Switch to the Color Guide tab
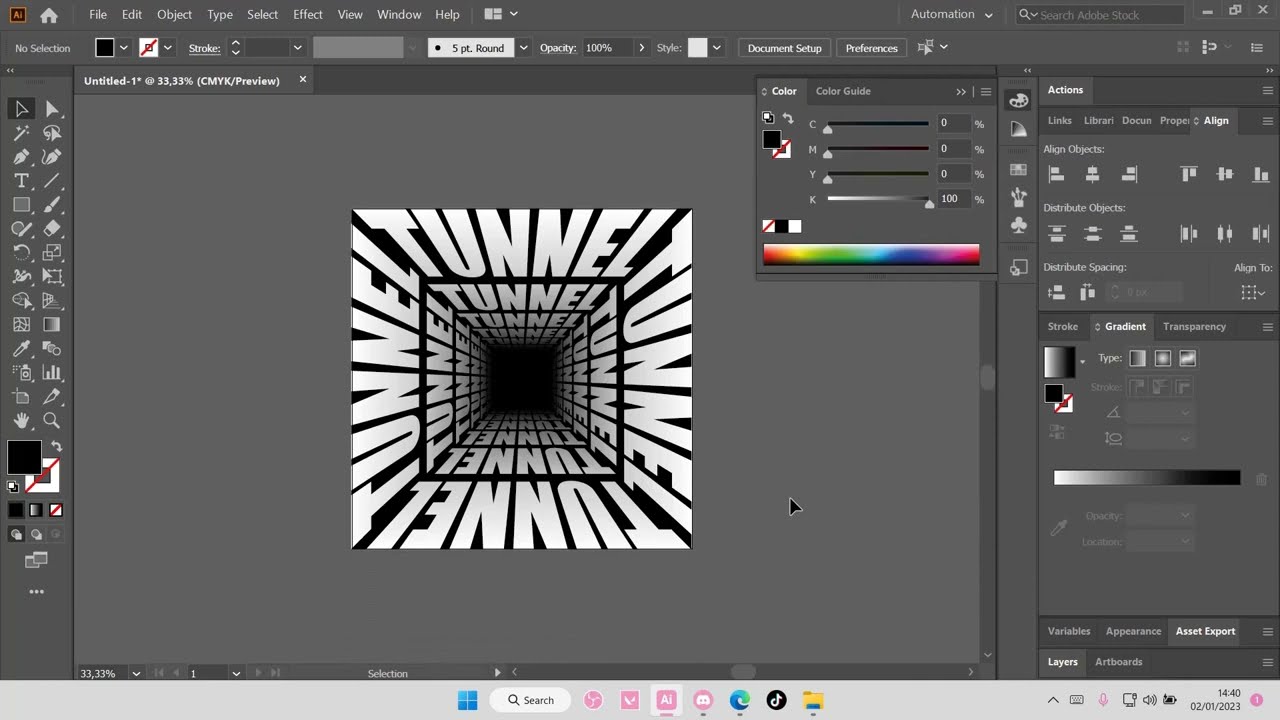Image resolution: width=1280 pixels, height=720 pixels. point(843,91)
